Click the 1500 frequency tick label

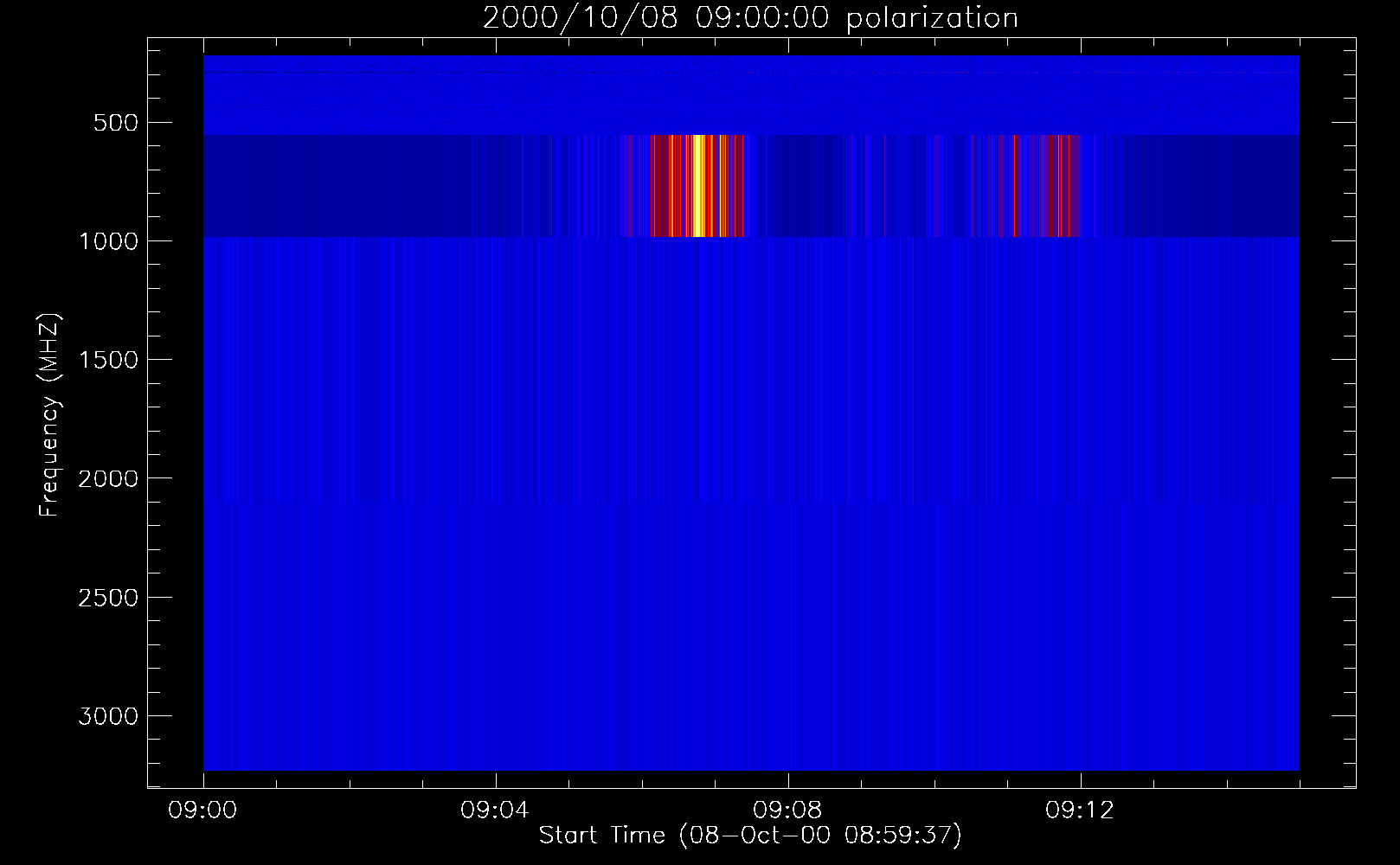(108, 360)
